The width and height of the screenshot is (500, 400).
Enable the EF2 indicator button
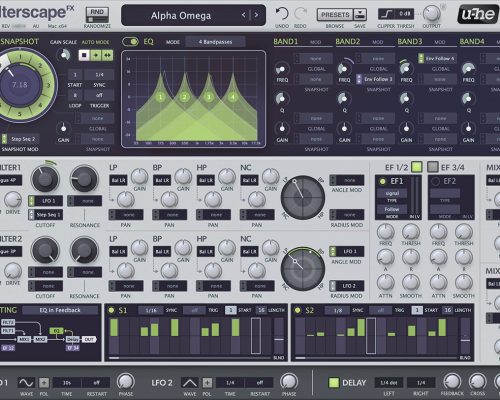tap(435, 181)
